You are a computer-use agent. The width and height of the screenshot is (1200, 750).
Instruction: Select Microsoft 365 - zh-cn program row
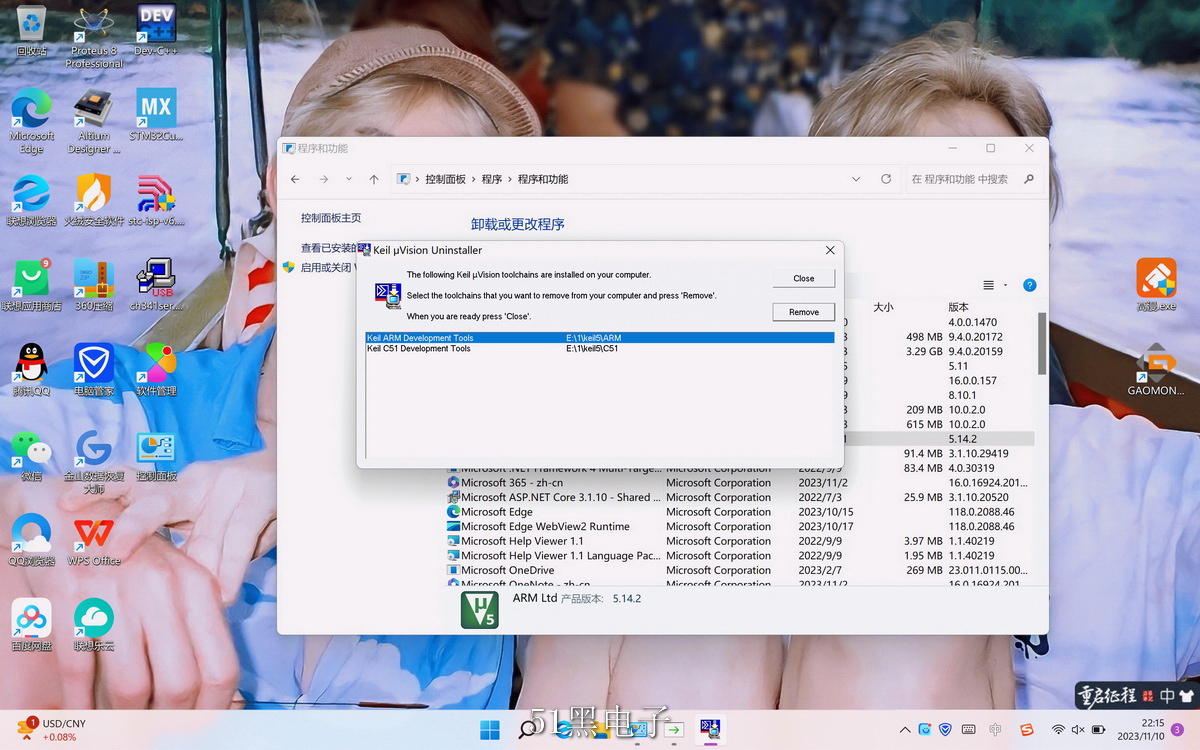click(x=740, y=482)
